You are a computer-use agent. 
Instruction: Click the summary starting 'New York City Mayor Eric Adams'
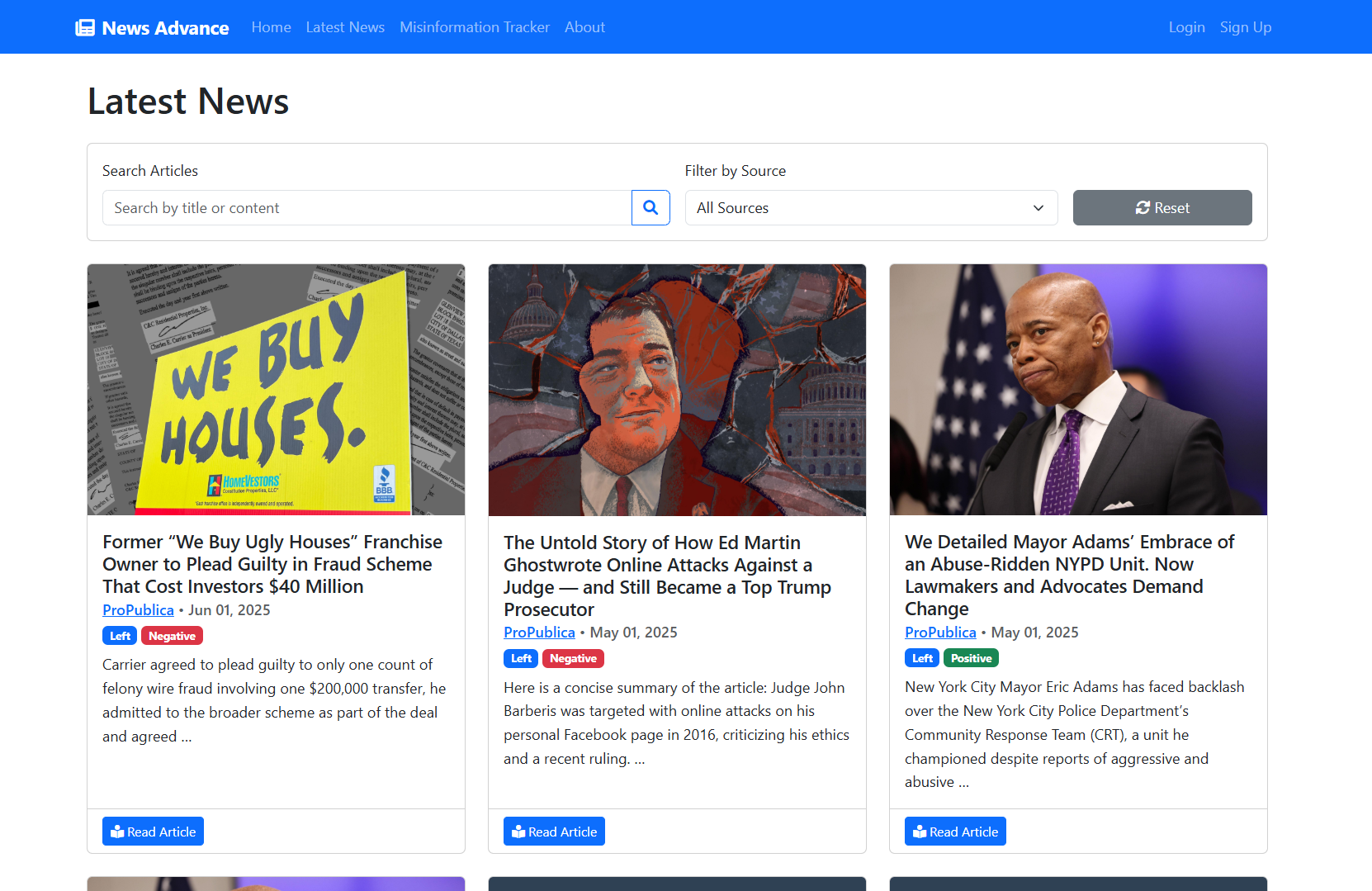pyautogui.click(x=1075, y=734)
